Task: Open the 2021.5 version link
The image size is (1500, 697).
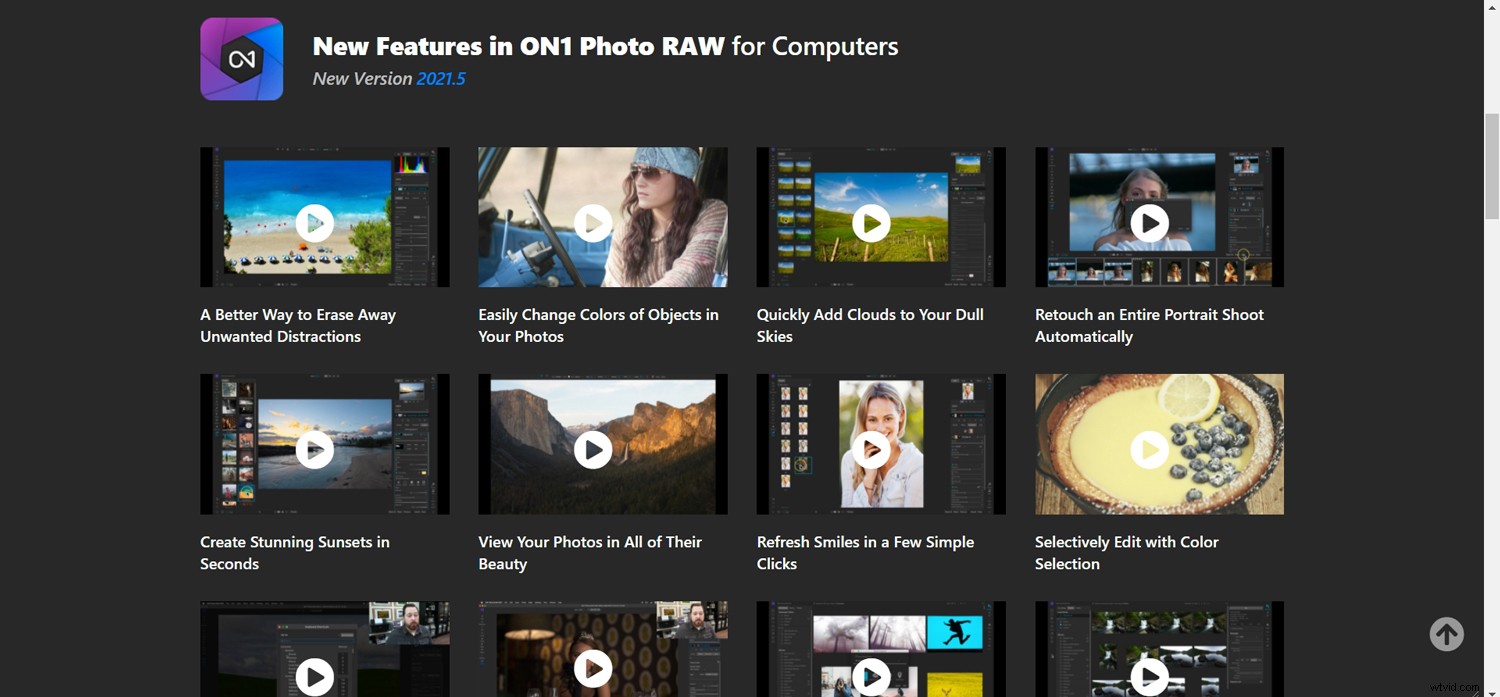Action: [442, 78]
